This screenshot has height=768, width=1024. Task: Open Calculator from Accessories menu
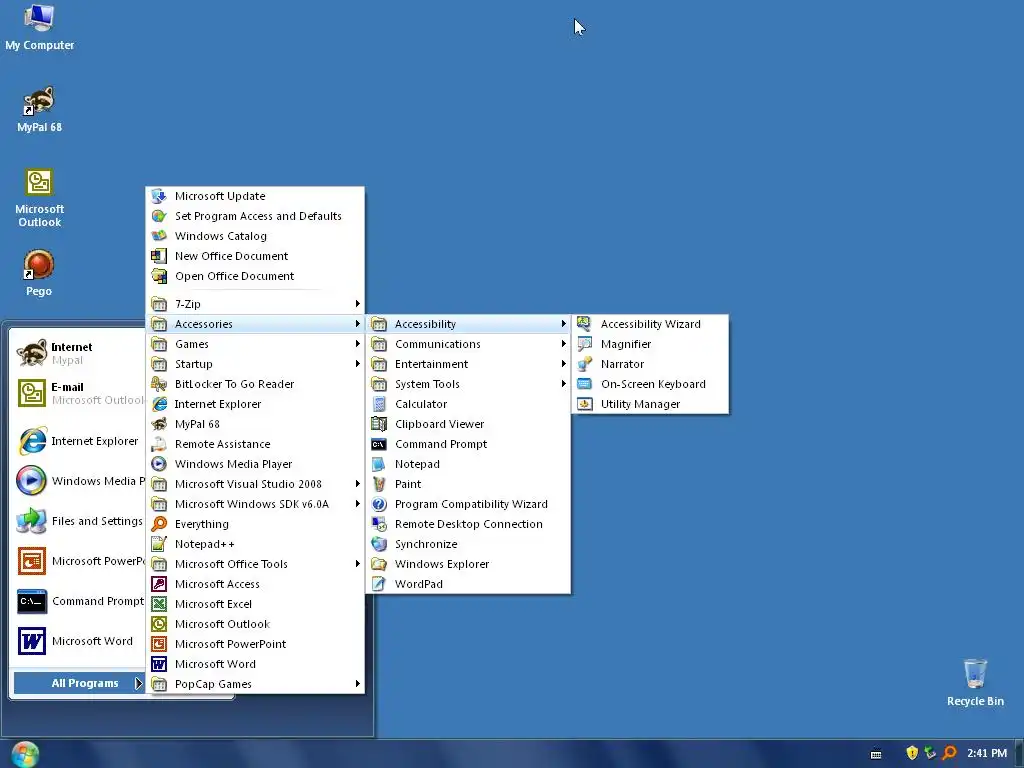pos(468,404)
